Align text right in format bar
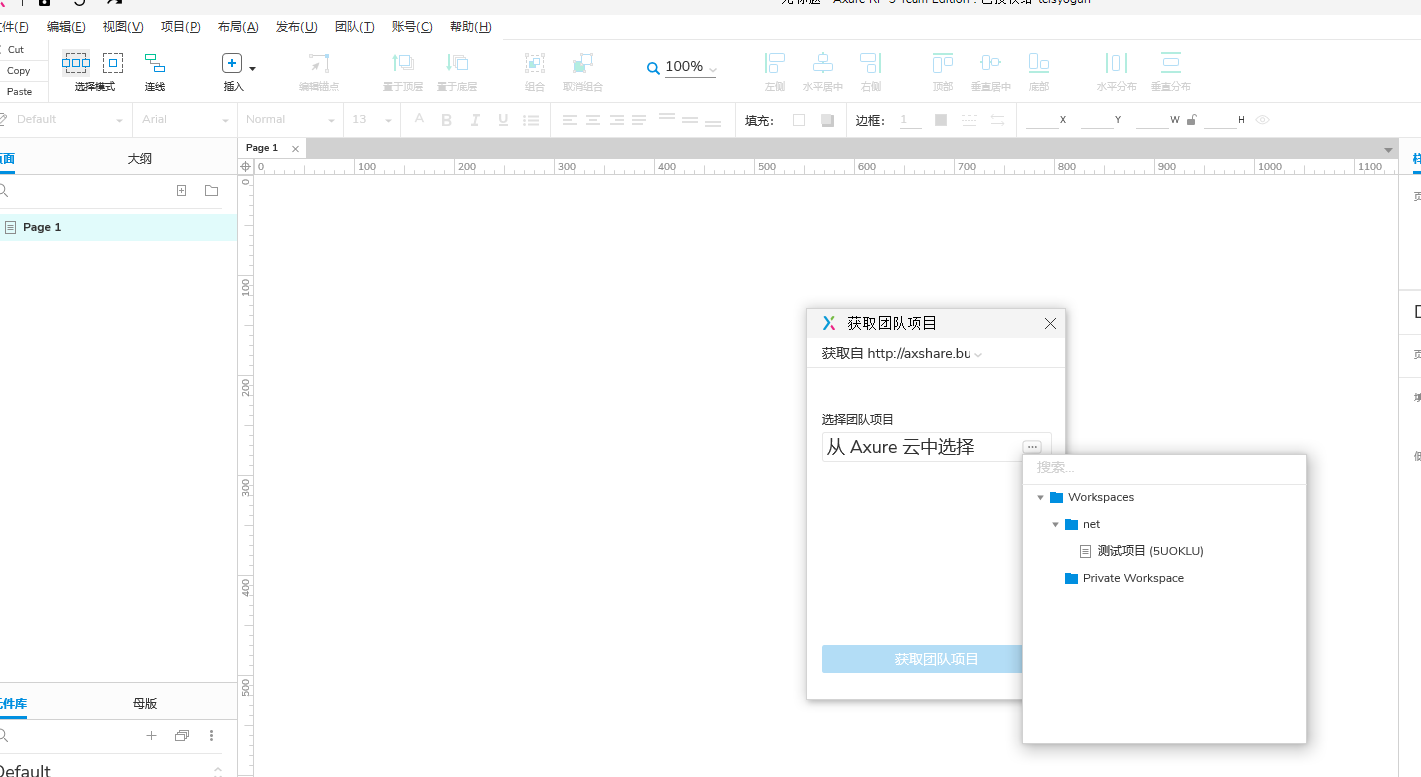This screenshot has width=1421, height=777. 617,120
